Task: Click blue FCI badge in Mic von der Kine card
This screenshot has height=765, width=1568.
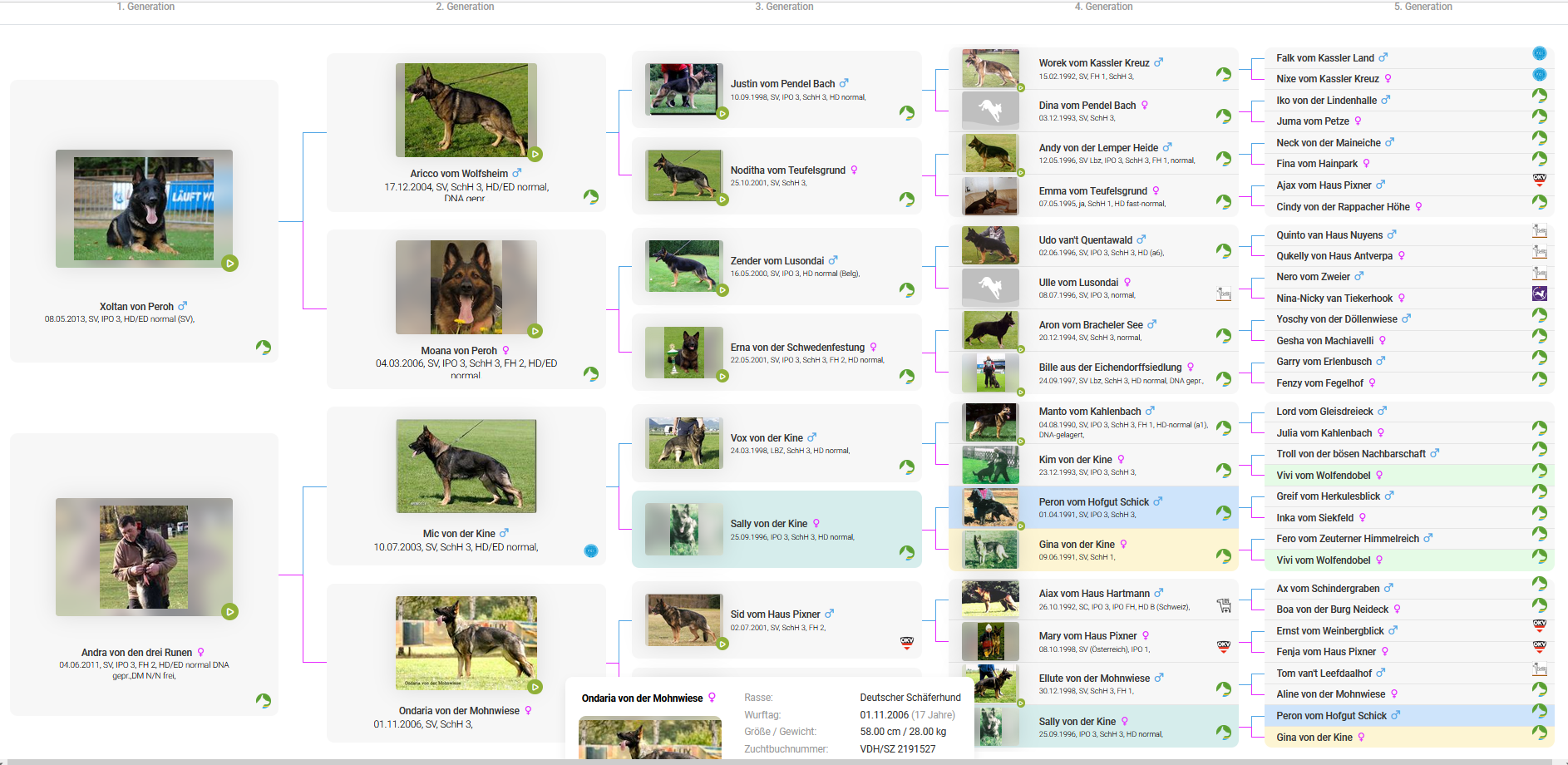Action: pyautogui.click(x=590, y=550)
